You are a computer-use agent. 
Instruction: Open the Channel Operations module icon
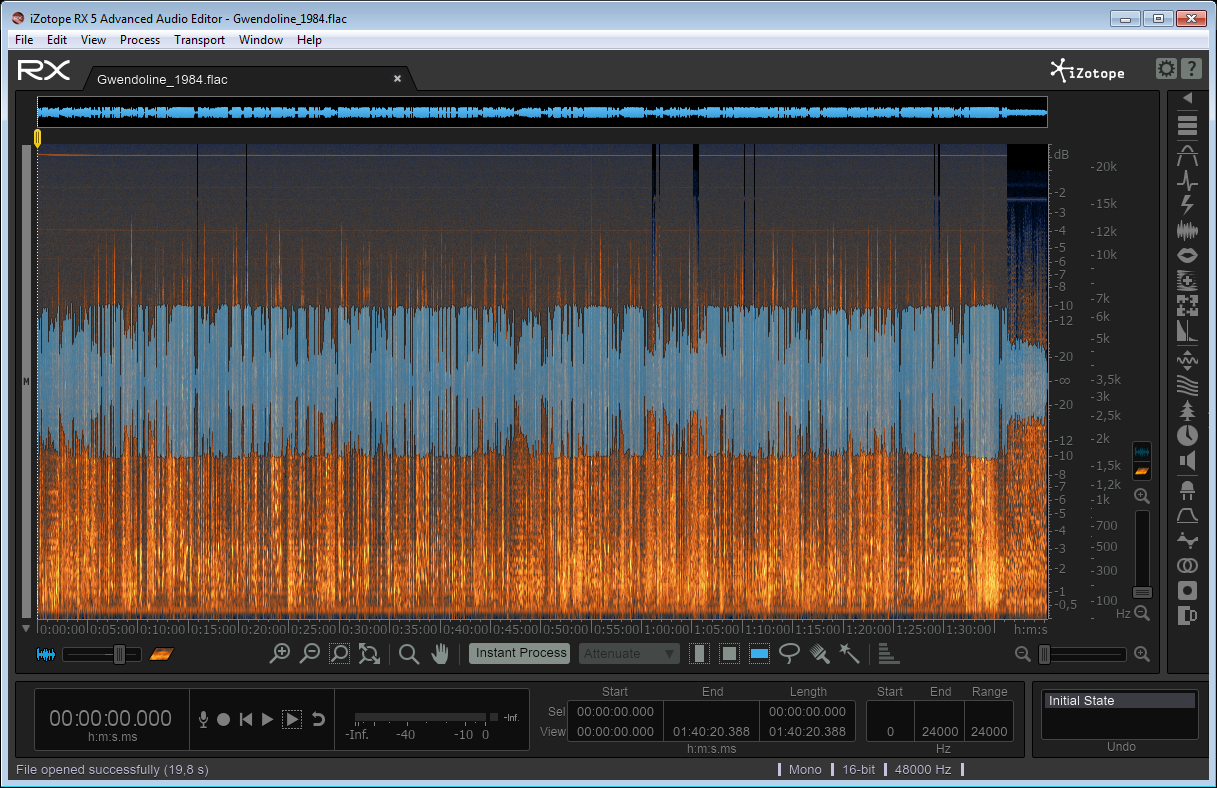click(1187, 540)
